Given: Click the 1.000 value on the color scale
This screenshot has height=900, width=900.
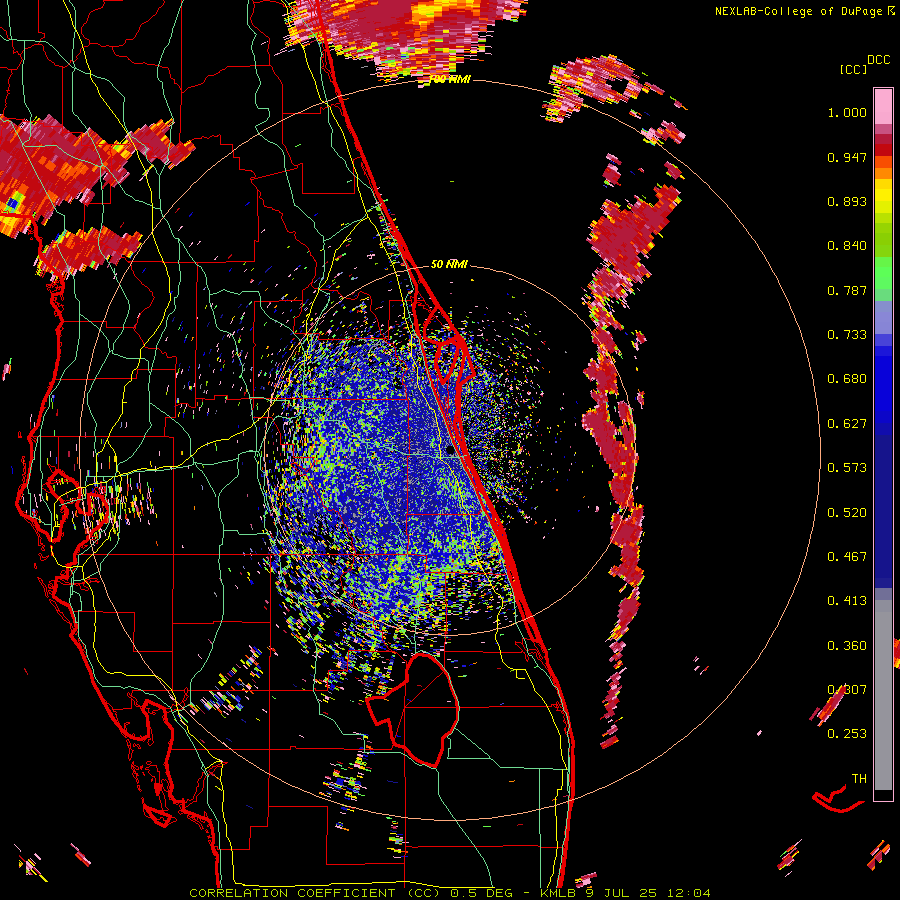Looking at the screenshot, I should [x=847, y=112].
